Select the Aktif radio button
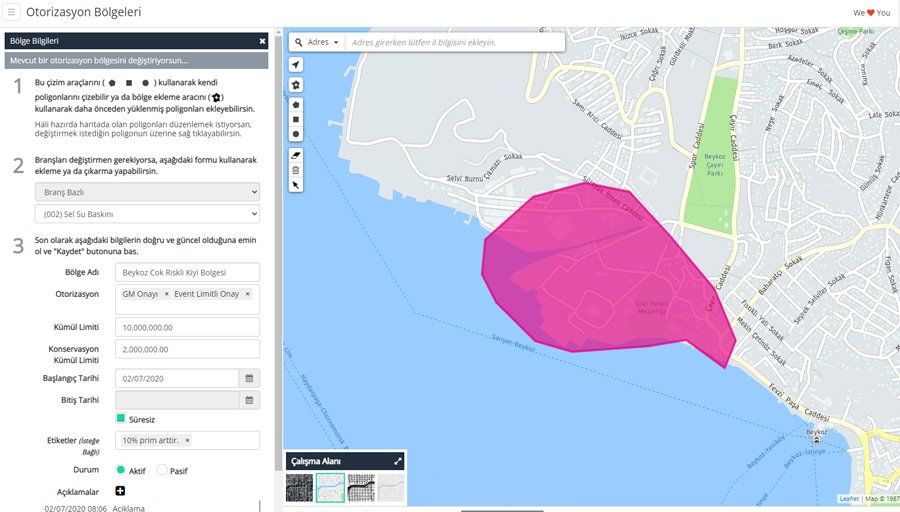The image size is (900, 512). coord(121,470)
